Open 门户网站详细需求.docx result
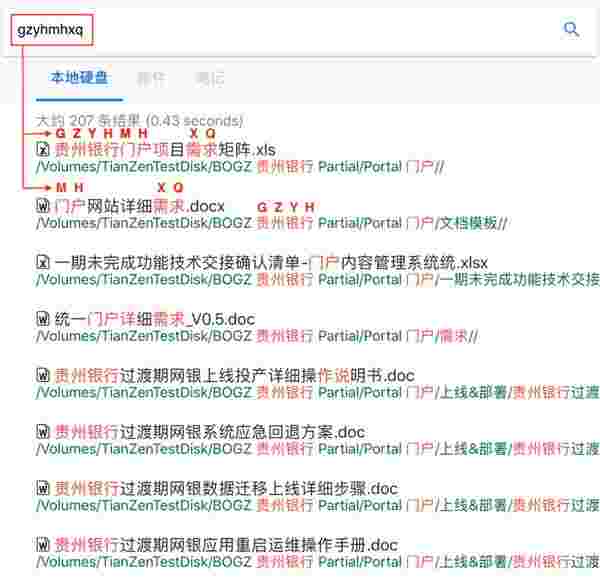This screenshot has height=582, width=600. click(139, 206)
